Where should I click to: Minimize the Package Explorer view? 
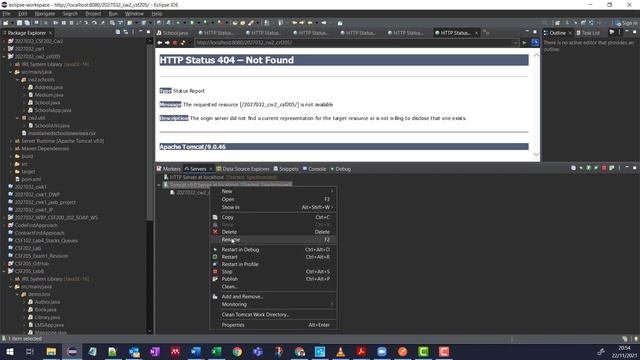click(x=140, y=32)
